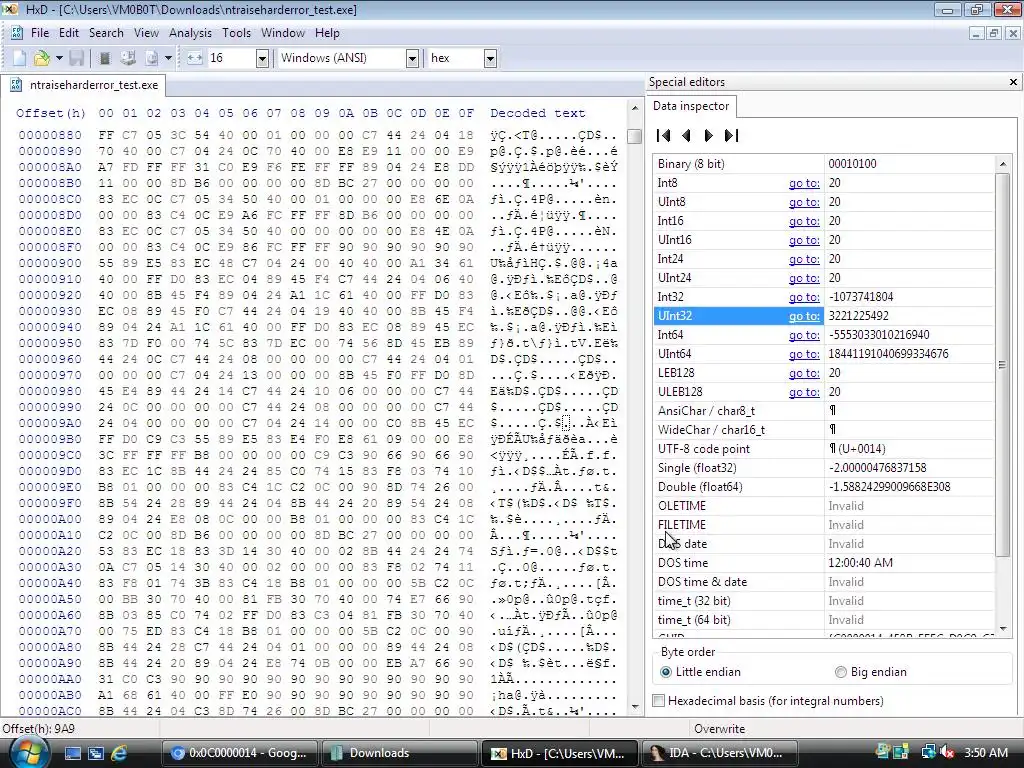Click the hex view vertical scrollbar thumb
The image size is (1024, 768).
pos(634,136)
